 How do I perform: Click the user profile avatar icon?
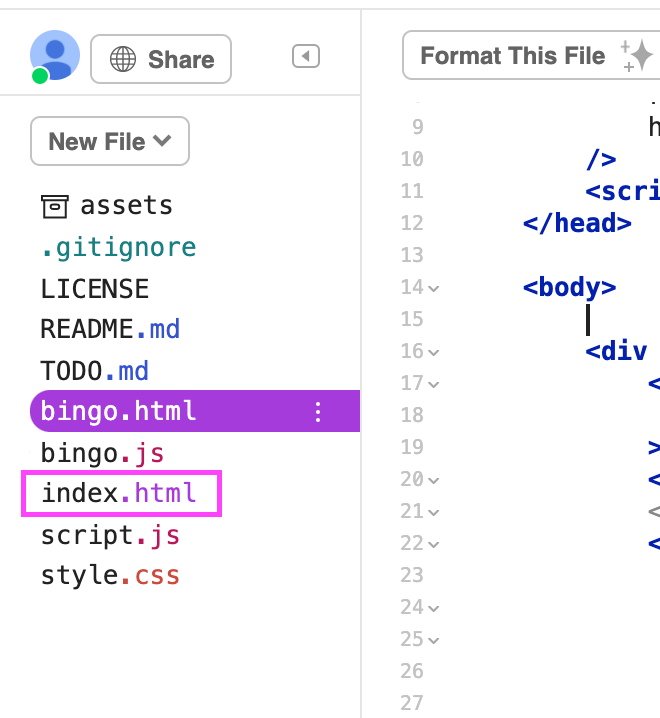tap(55, 56)
